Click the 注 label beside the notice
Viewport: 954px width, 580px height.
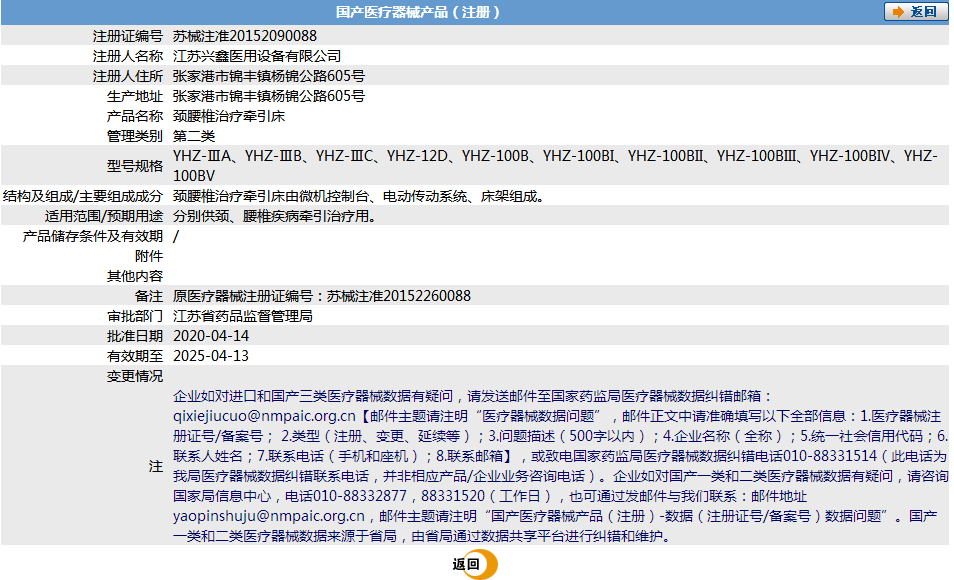(x=156, y=466)
